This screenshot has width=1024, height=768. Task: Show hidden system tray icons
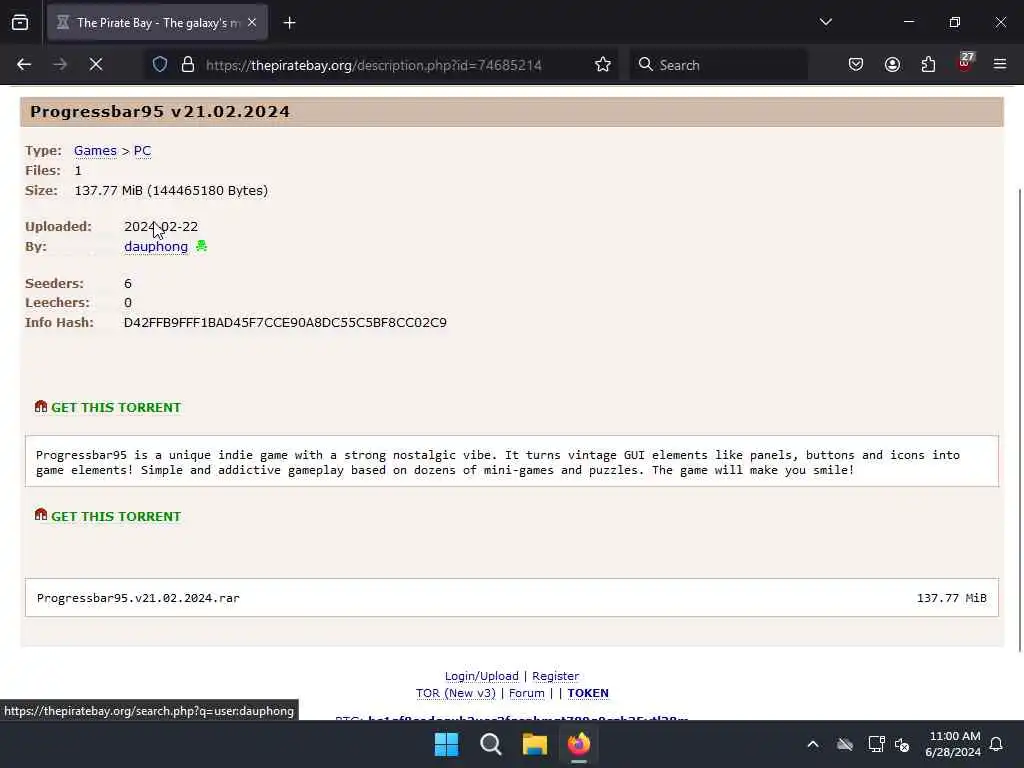pyautogui.click(x=813, y=744)
